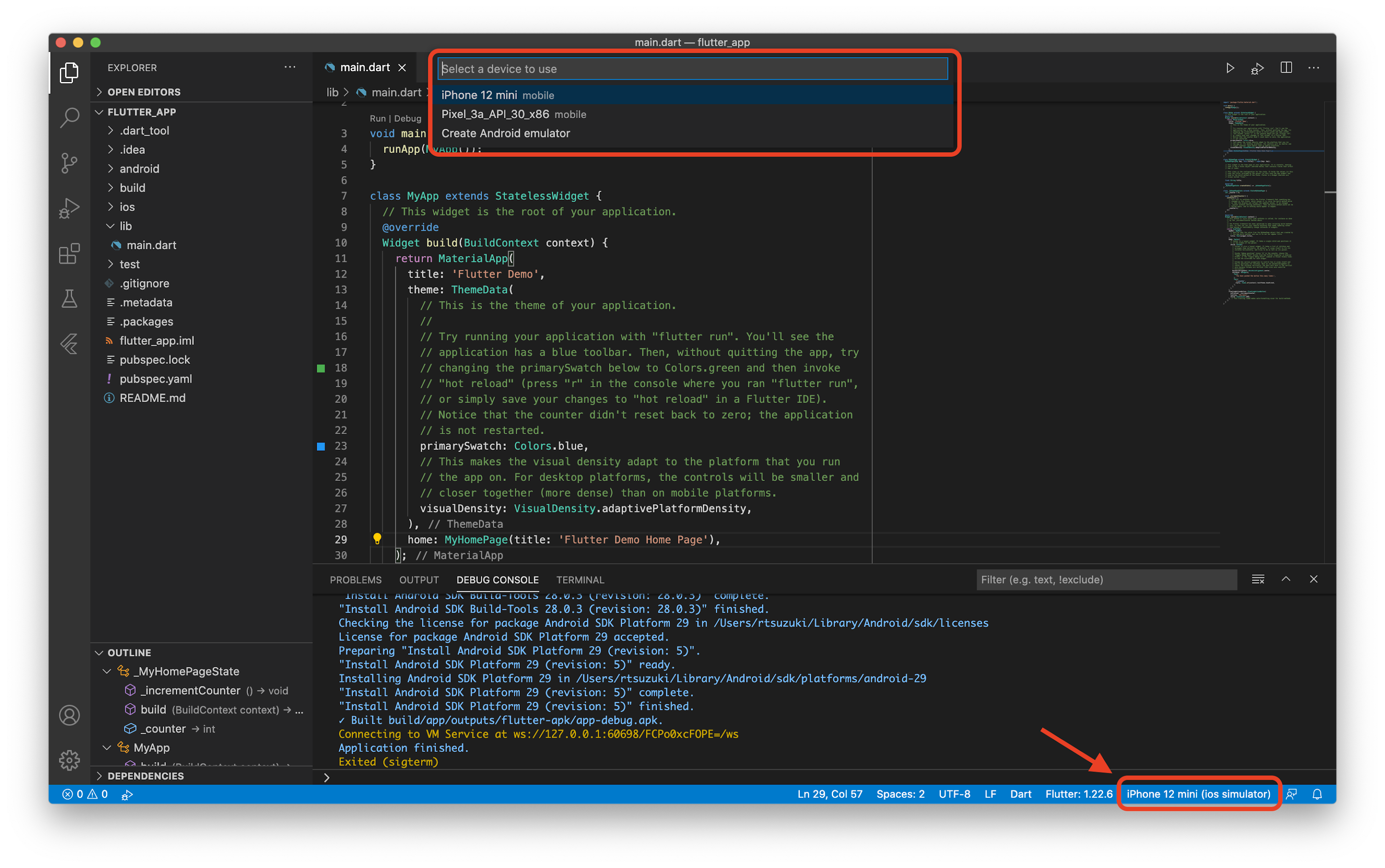Switch to the PROBLEMS tab
1385x868 pixels.
[355, 580]
